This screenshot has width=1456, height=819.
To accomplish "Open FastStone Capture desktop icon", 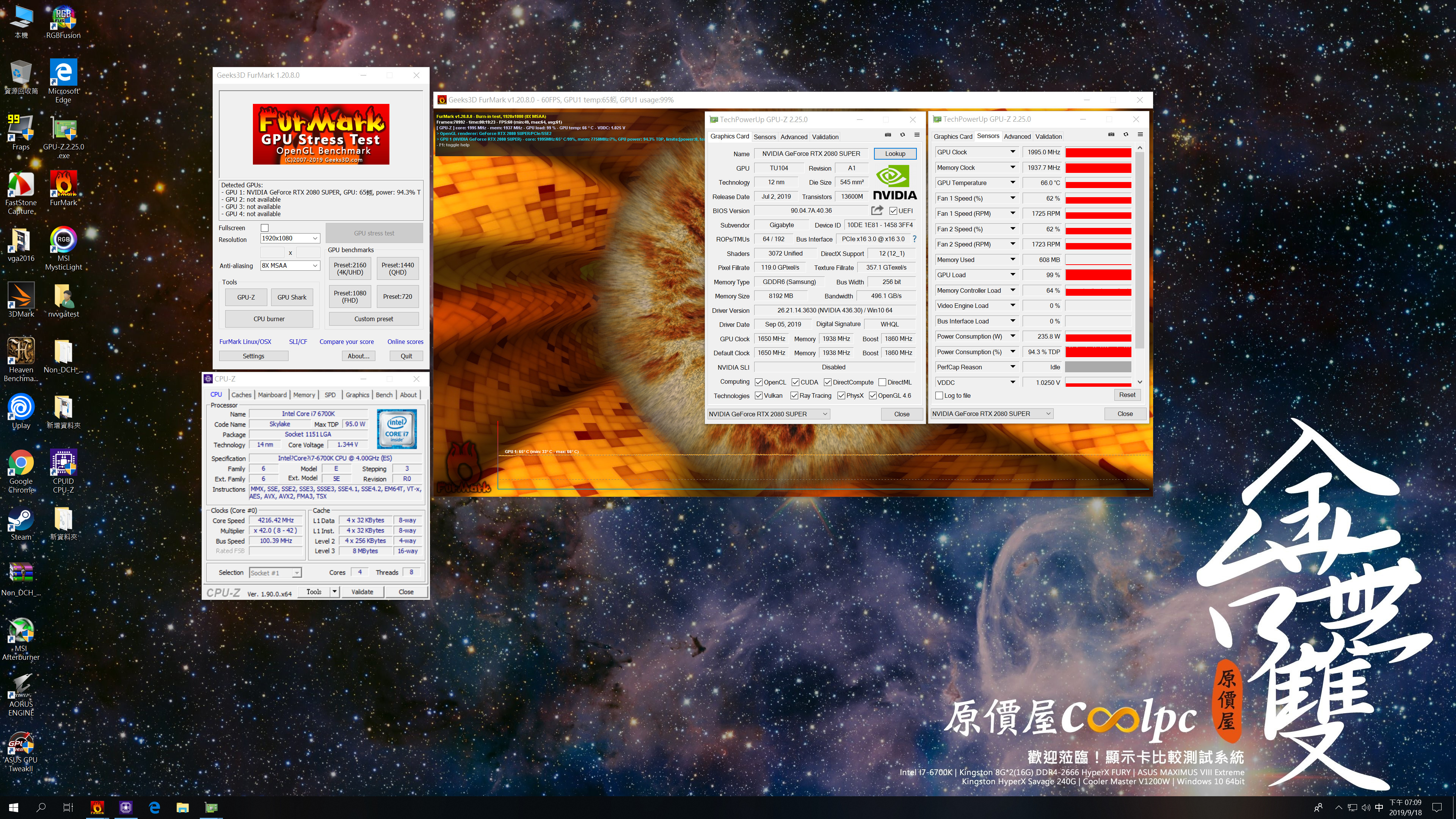I will click(21, 193).
